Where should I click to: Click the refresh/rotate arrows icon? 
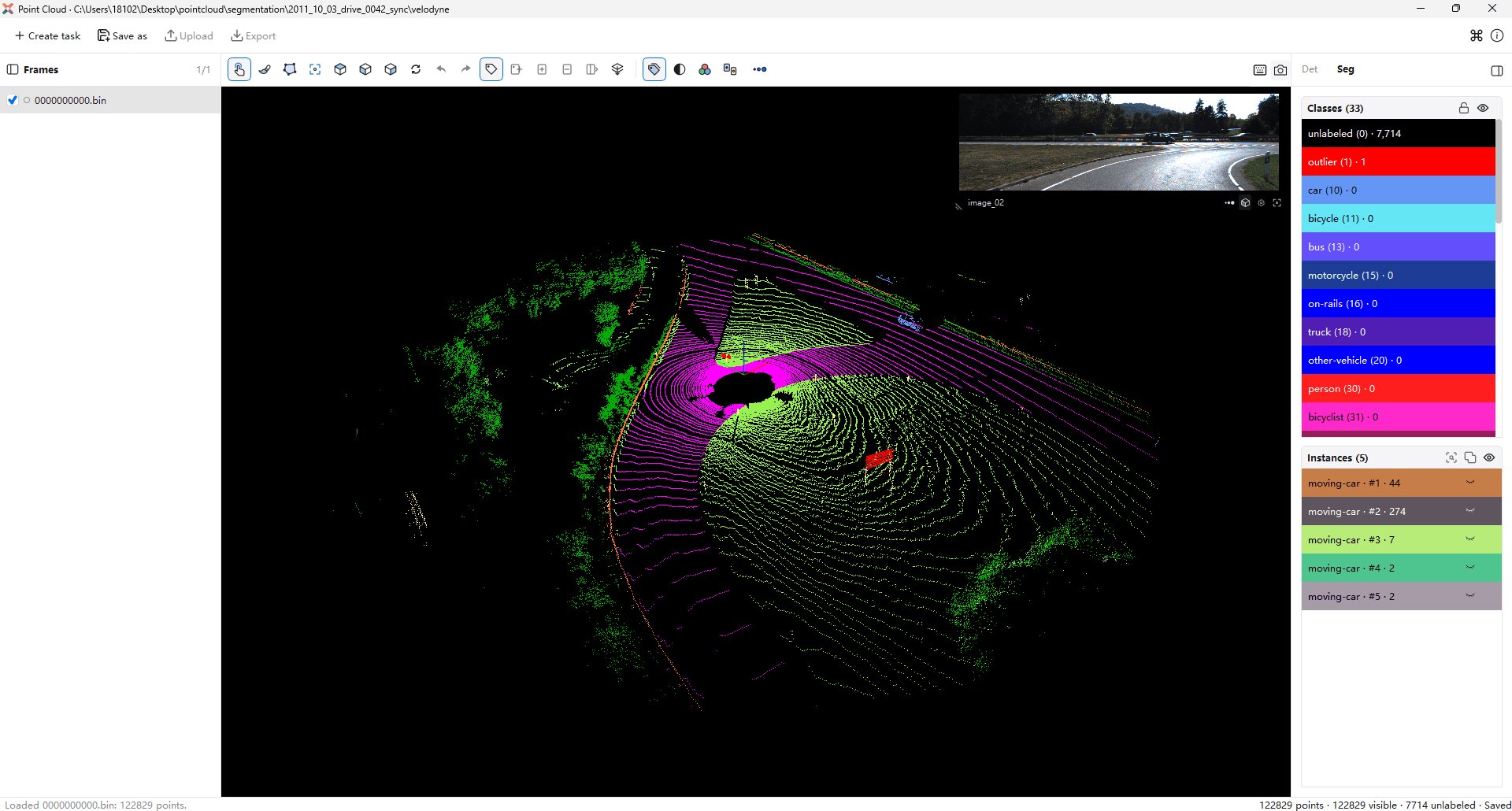click(x=416, y=69)
